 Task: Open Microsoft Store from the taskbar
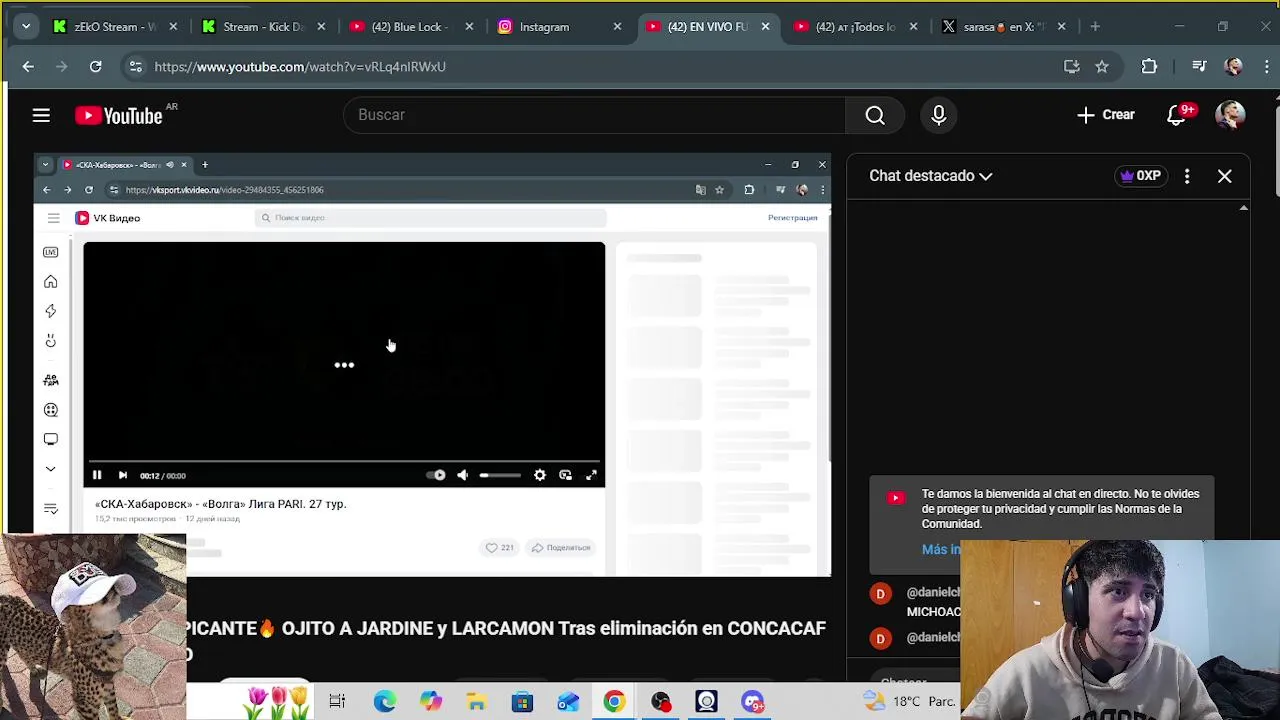522,702
